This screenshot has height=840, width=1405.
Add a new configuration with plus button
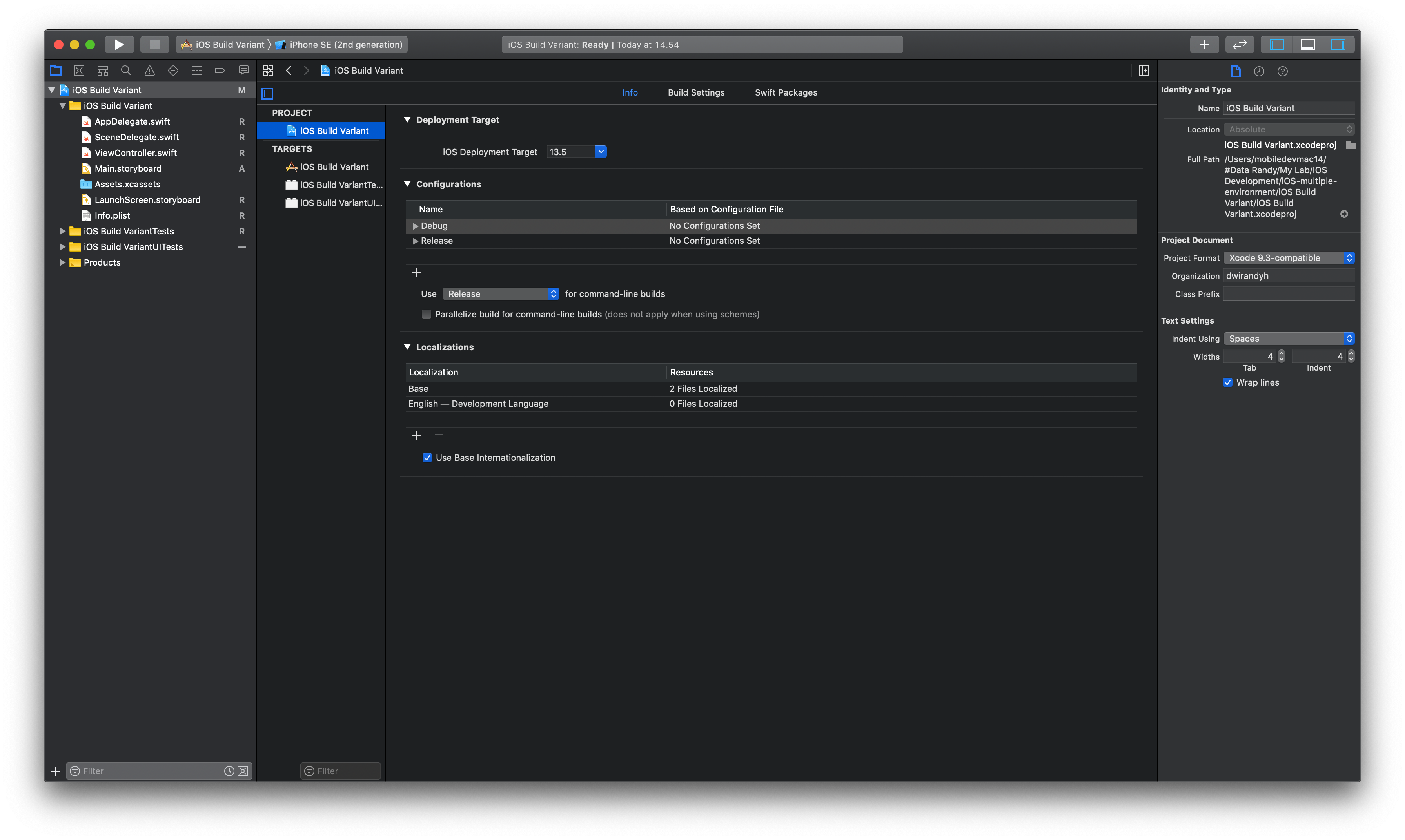[x=417, y=272]
